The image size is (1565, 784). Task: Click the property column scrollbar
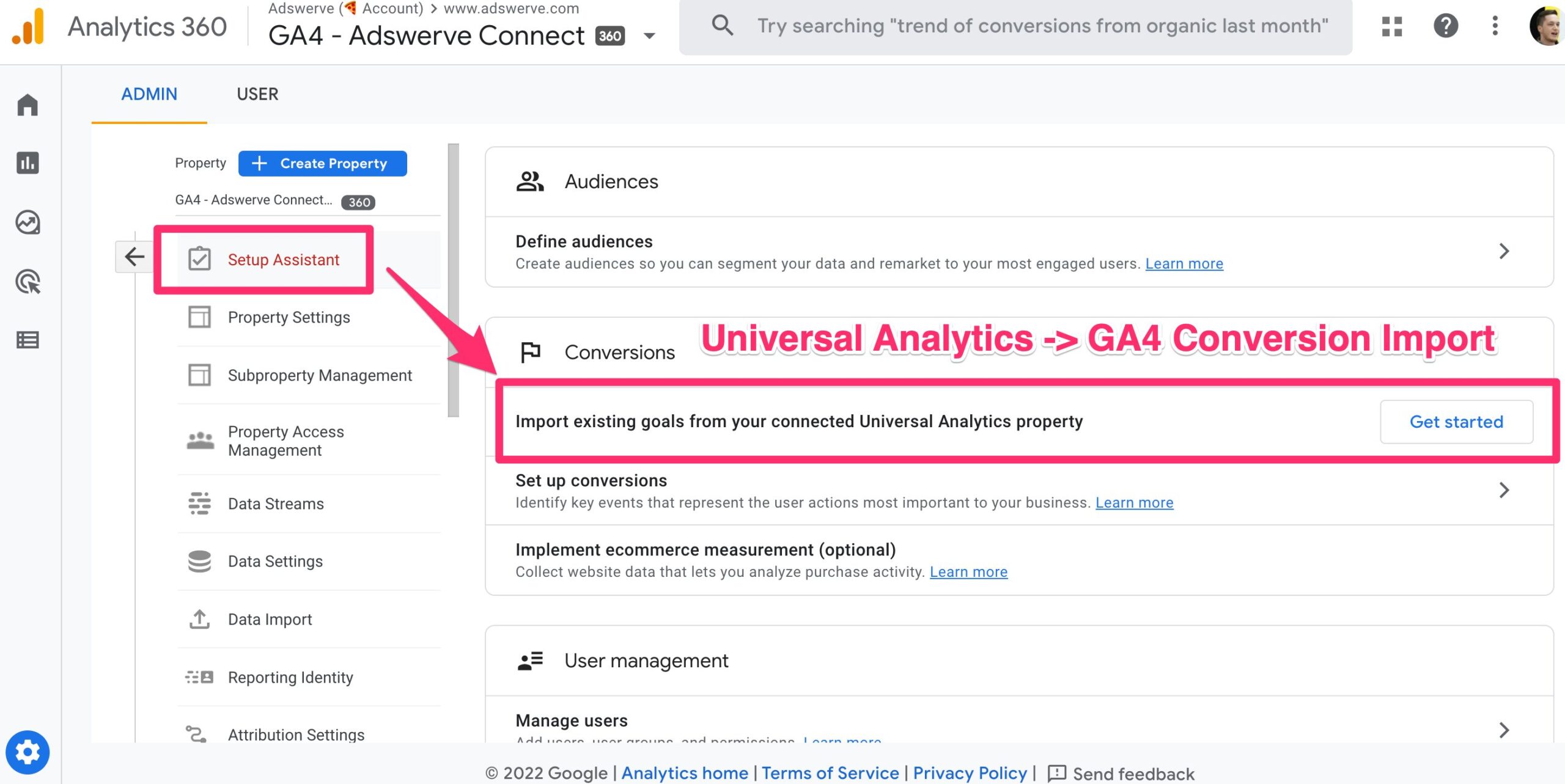tap(453, 280)
